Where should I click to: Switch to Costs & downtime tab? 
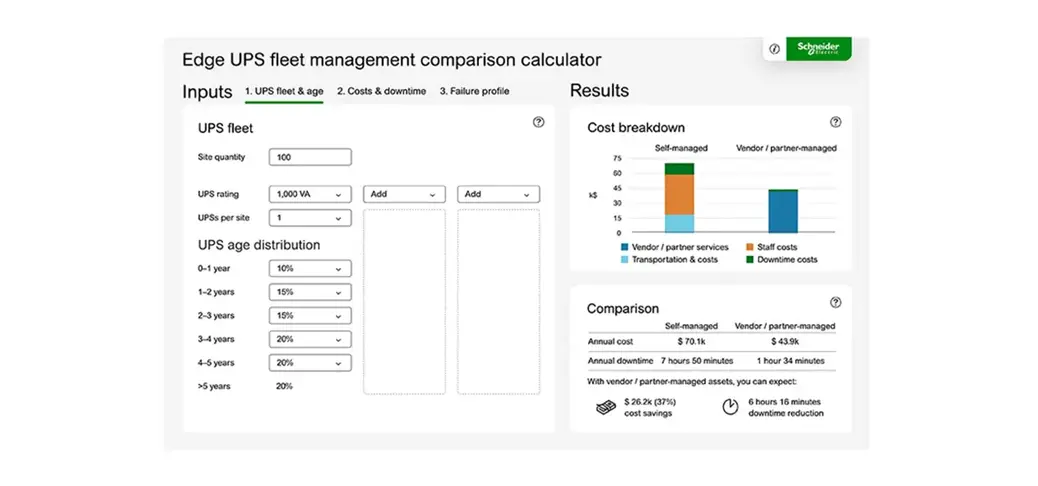(381, 91)
